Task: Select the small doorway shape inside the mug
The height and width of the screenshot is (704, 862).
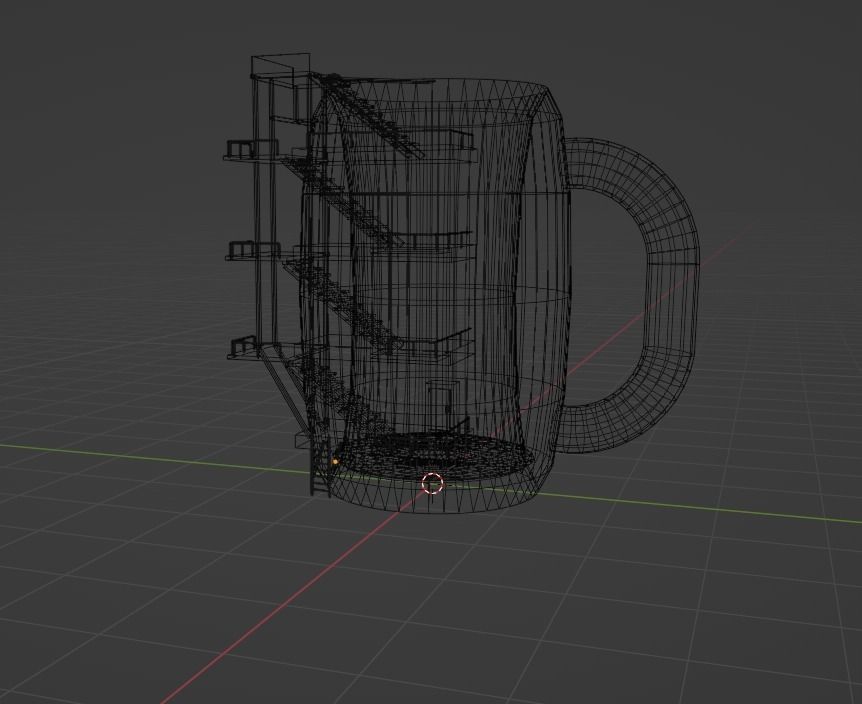Action: (438, 405)
